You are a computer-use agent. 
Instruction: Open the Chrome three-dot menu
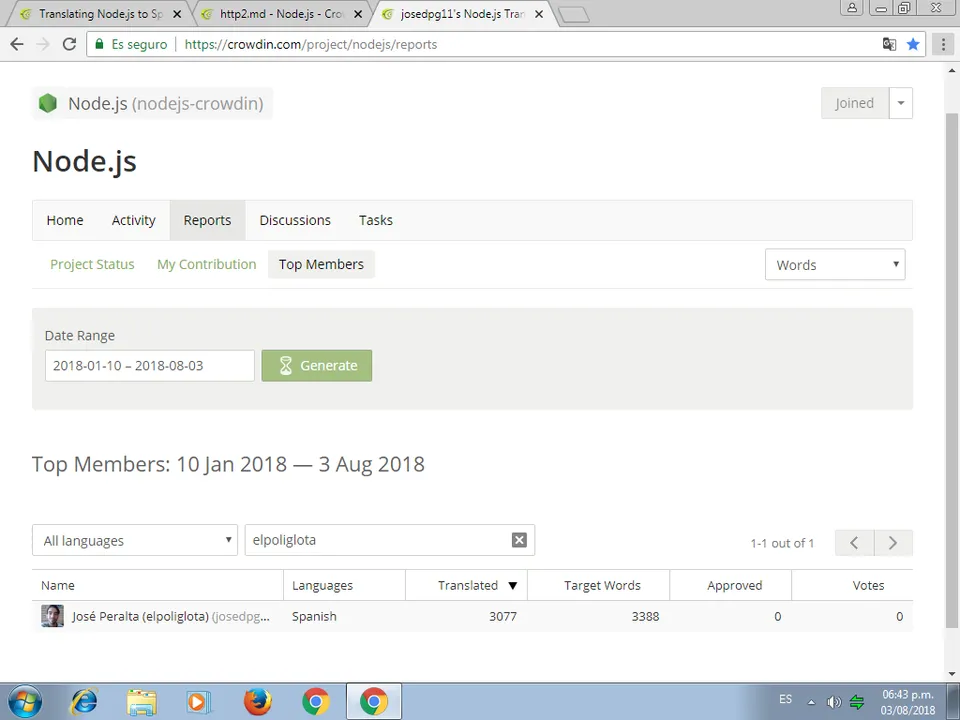(943, 44)
